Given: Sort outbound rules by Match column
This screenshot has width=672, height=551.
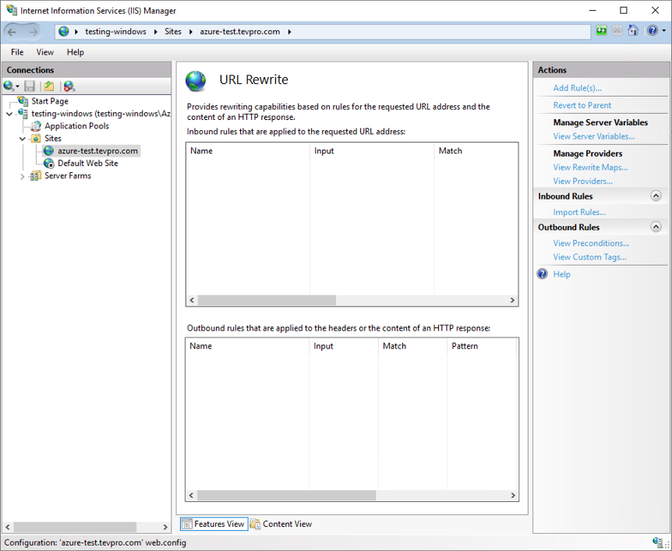Looking at the screenshot, I should (x=412, y=346).
